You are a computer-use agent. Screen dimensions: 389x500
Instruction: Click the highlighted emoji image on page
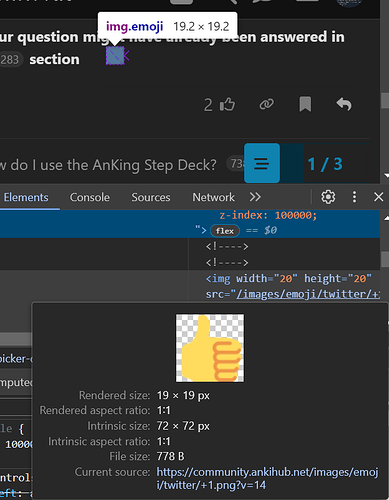(115, 56)
